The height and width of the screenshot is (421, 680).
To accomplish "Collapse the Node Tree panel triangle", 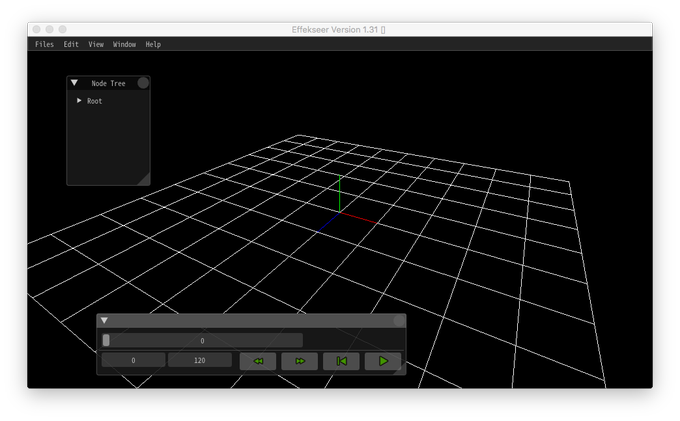I will [74, 83].
